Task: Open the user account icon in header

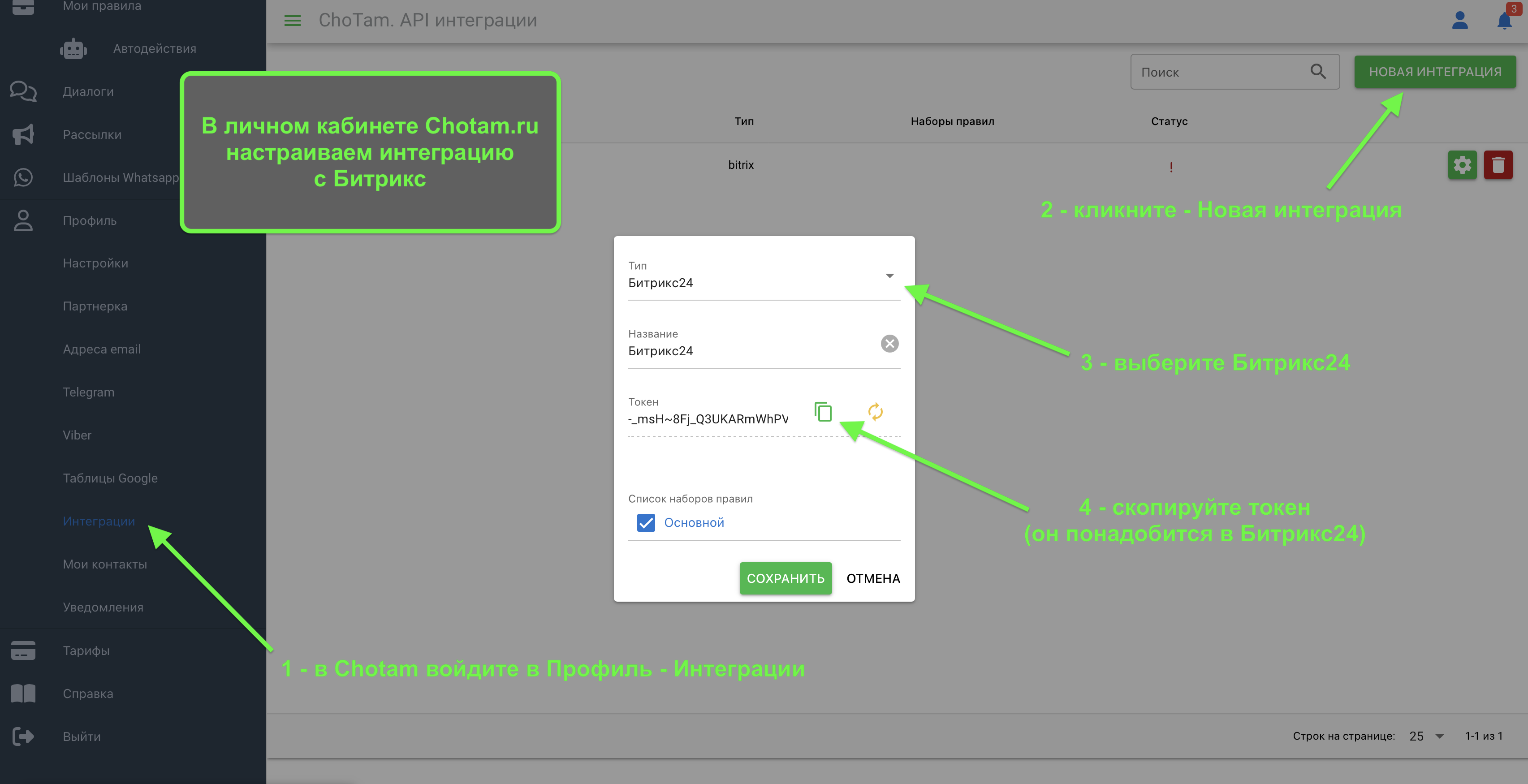Action: click(1459, 20)
